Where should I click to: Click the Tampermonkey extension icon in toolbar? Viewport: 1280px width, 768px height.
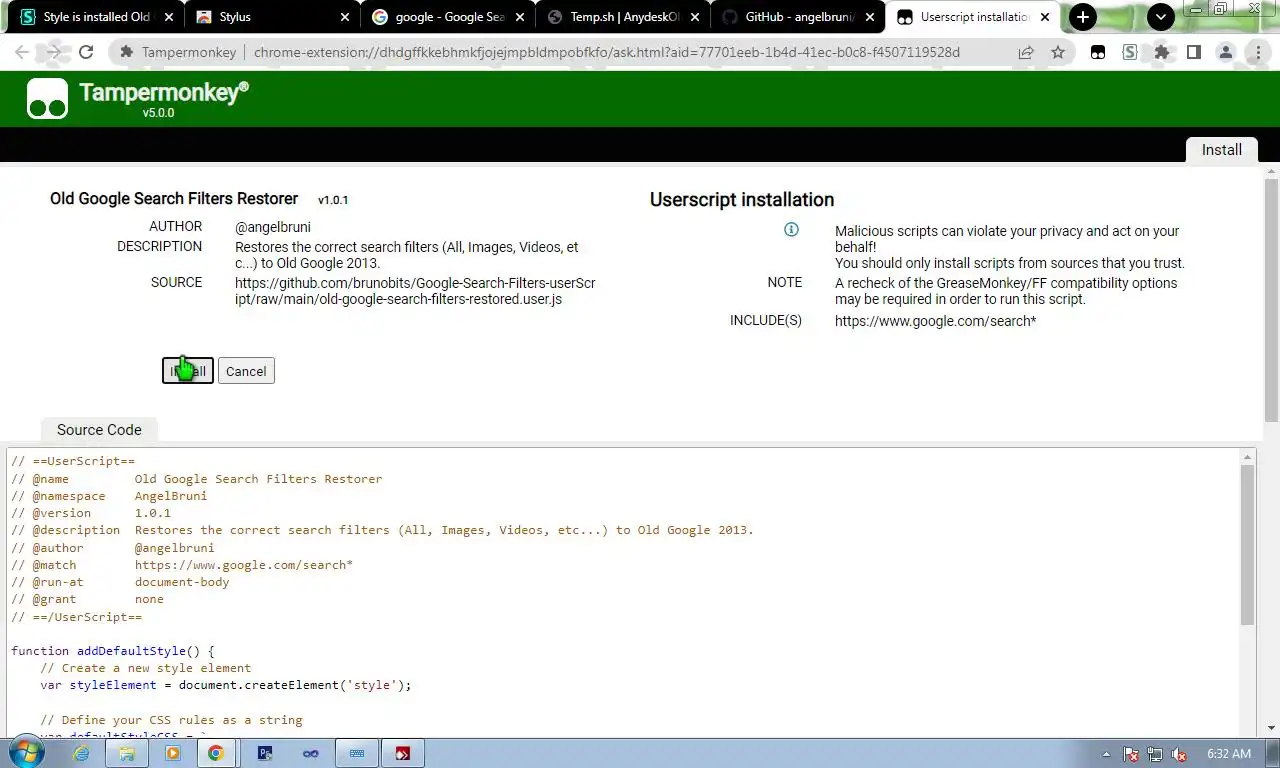(x=1098, y=53)
